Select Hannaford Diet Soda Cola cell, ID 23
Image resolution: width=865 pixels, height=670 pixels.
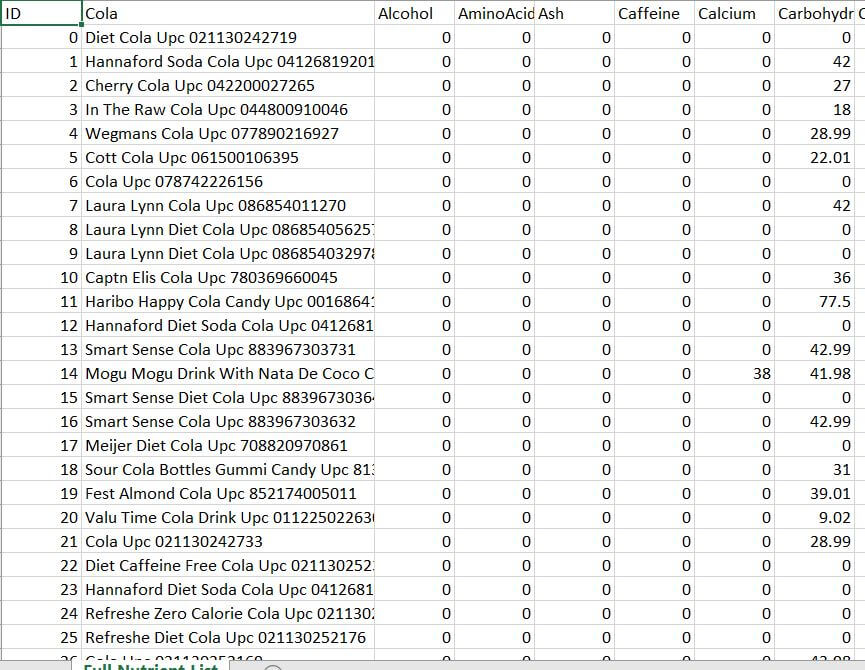click(228, 589)
